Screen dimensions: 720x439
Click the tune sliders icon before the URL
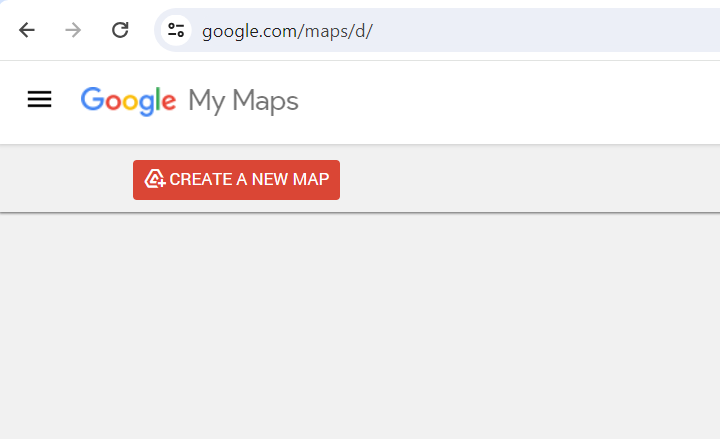(176, 30)
